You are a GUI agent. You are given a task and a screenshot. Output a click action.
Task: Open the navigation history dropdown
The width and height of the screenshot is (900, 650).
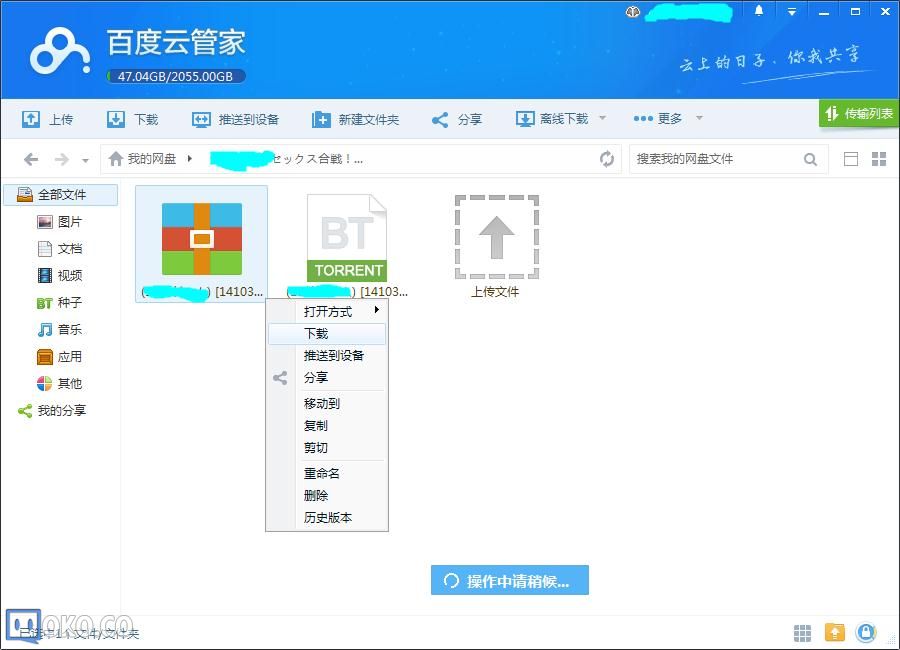85,160
